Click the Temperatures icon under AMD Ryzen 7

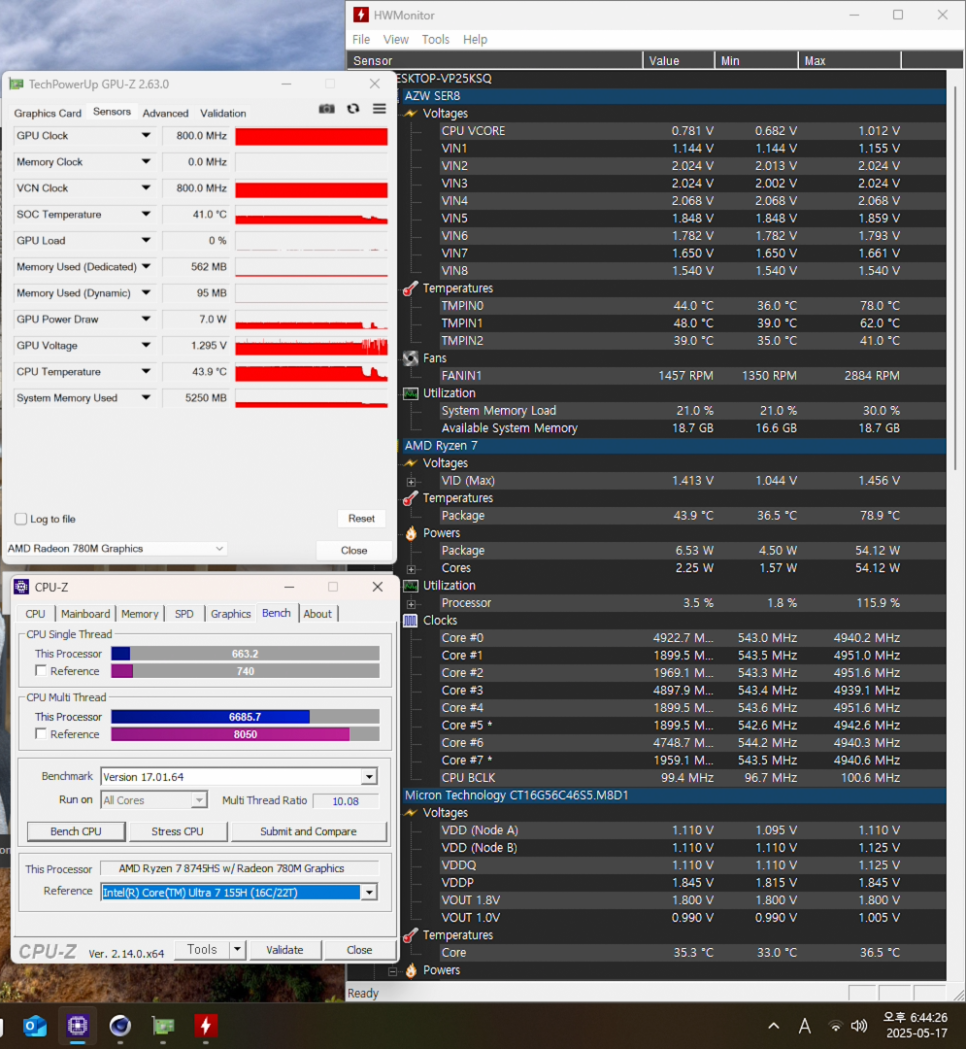pos(411,498)
